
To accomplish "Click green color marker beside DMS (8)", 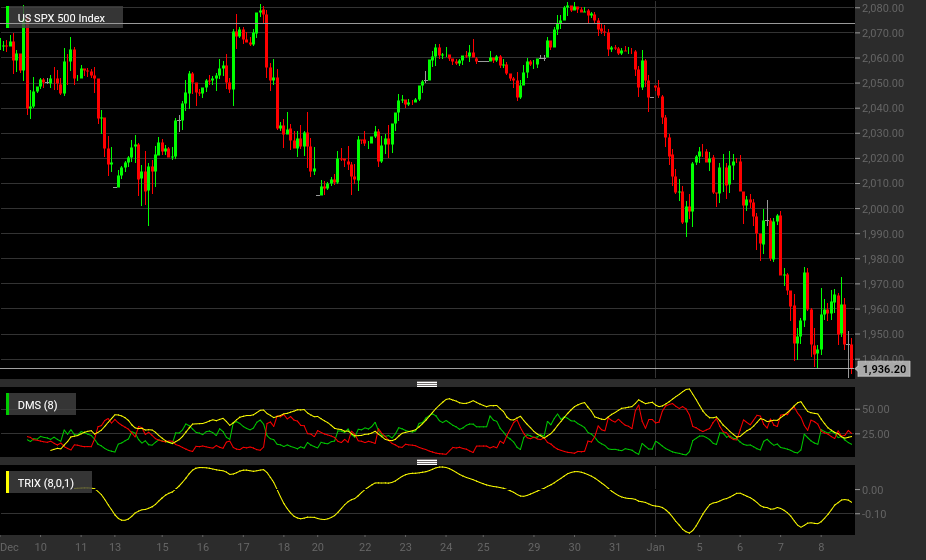I will click(x=8, y=404).
